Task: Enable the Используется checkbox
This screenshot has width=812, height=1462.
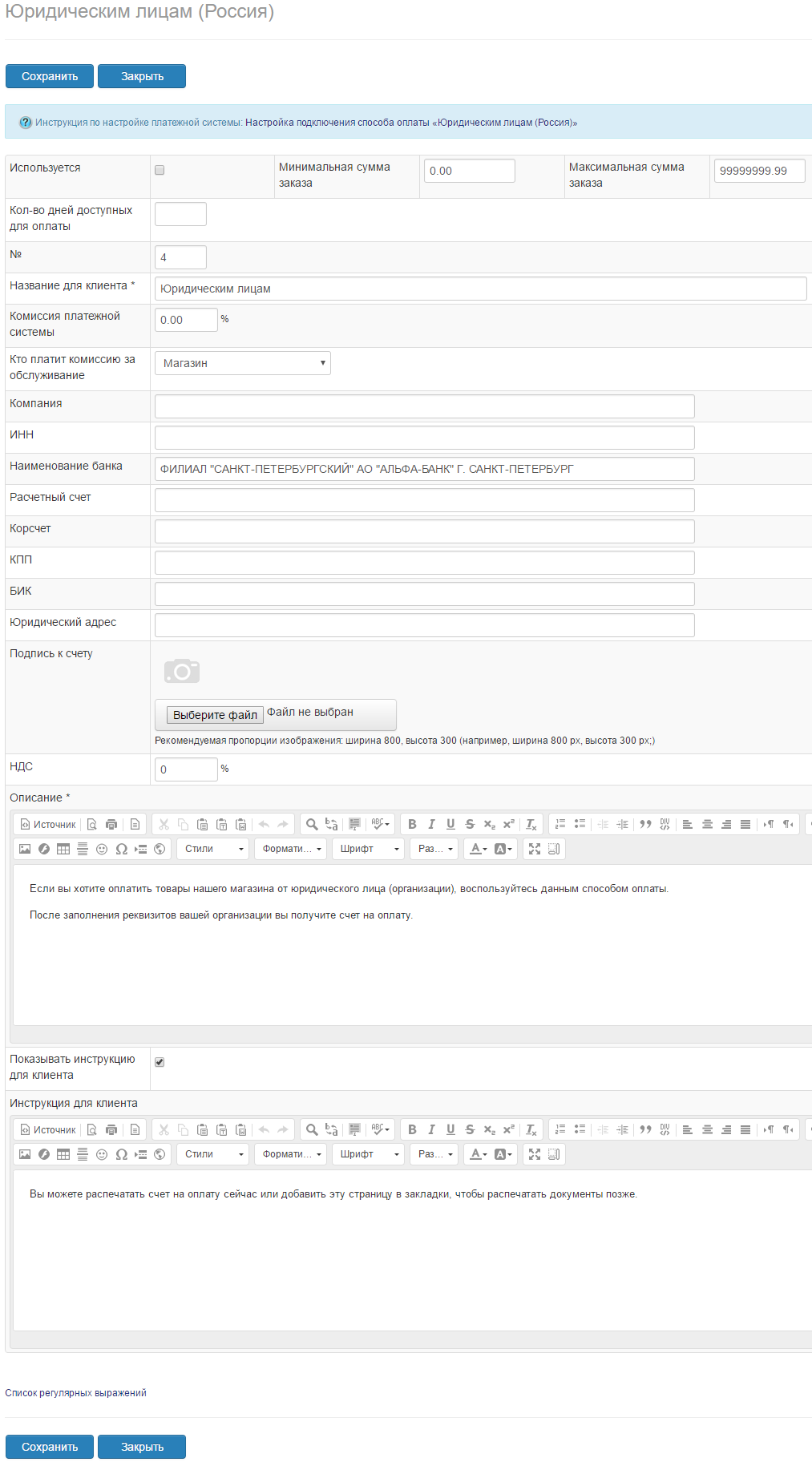Action: [160, 170]
